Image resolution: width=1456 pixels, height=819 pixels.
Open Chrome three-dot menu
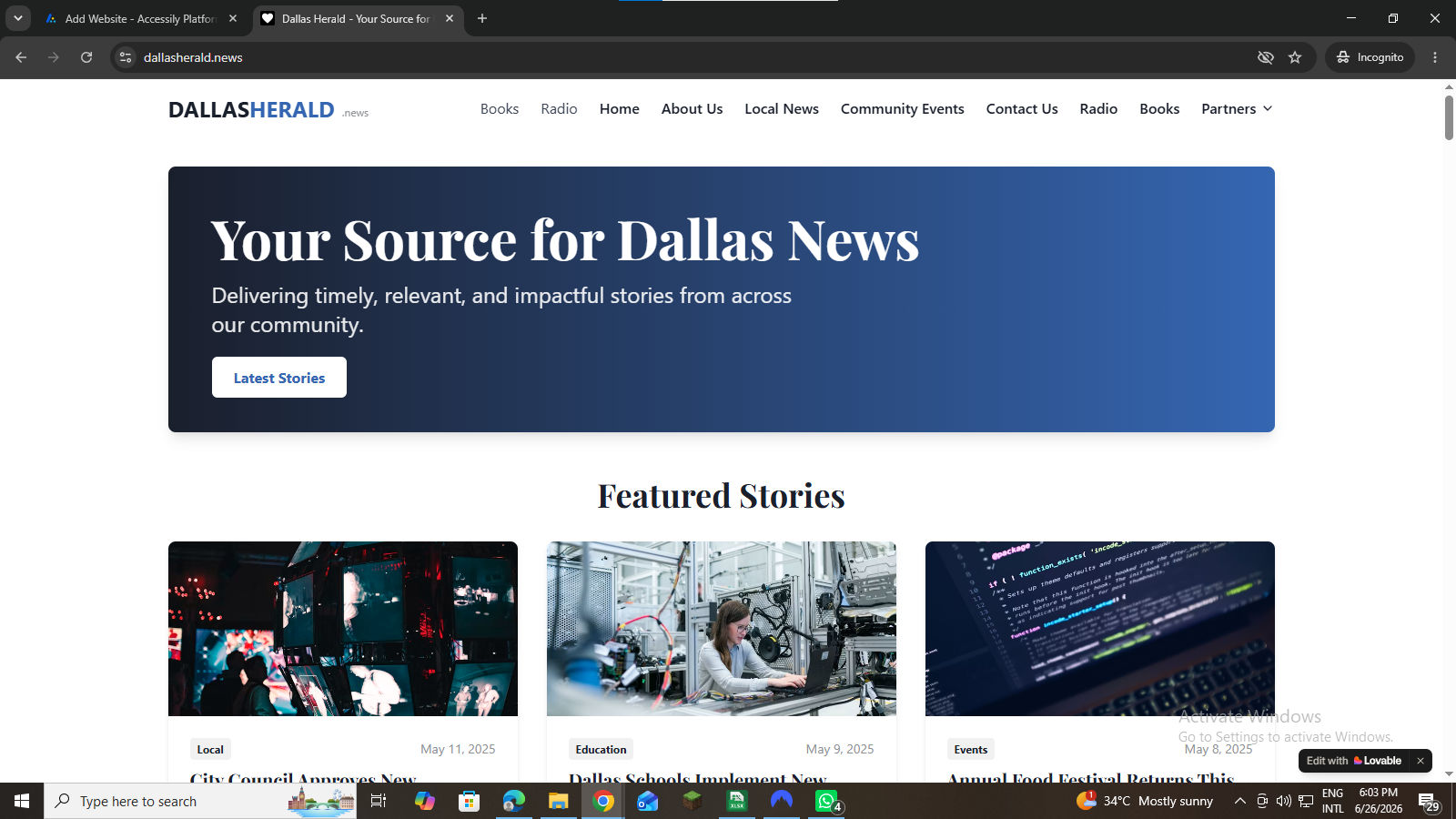[x=1435, y=57]
